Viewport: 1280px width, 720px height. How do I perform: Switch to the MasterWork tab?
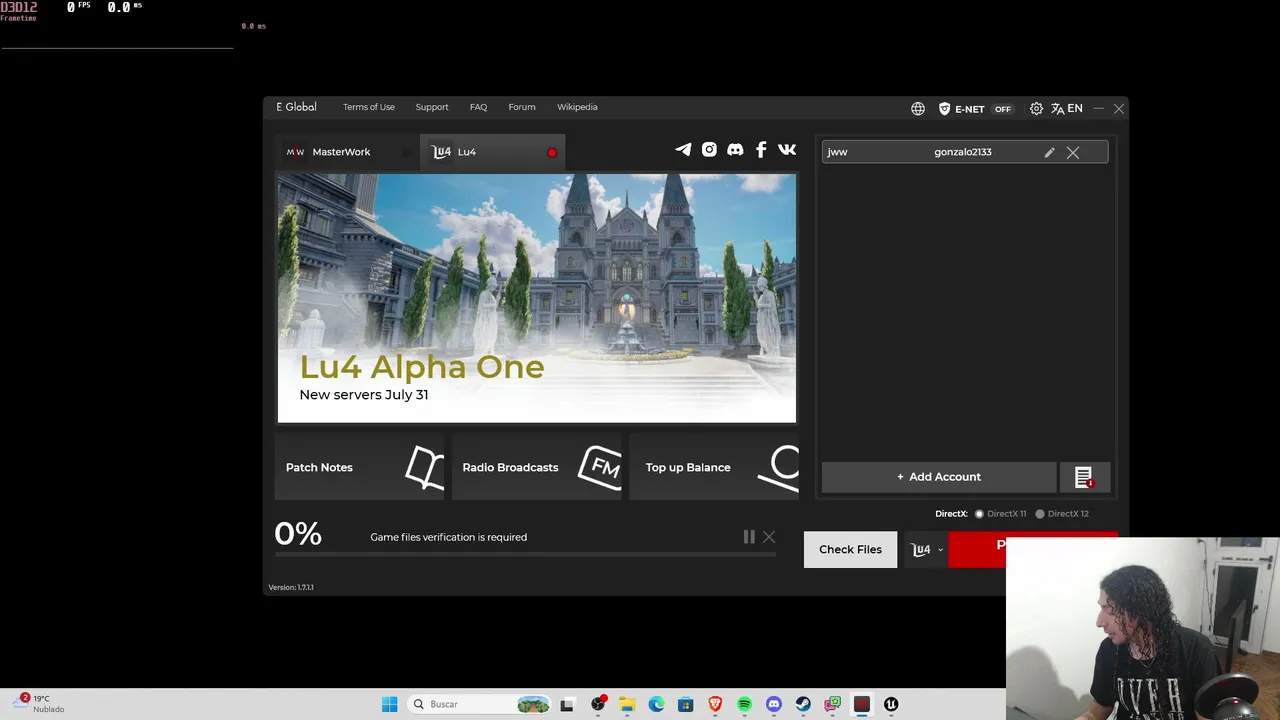coord(348,152)
